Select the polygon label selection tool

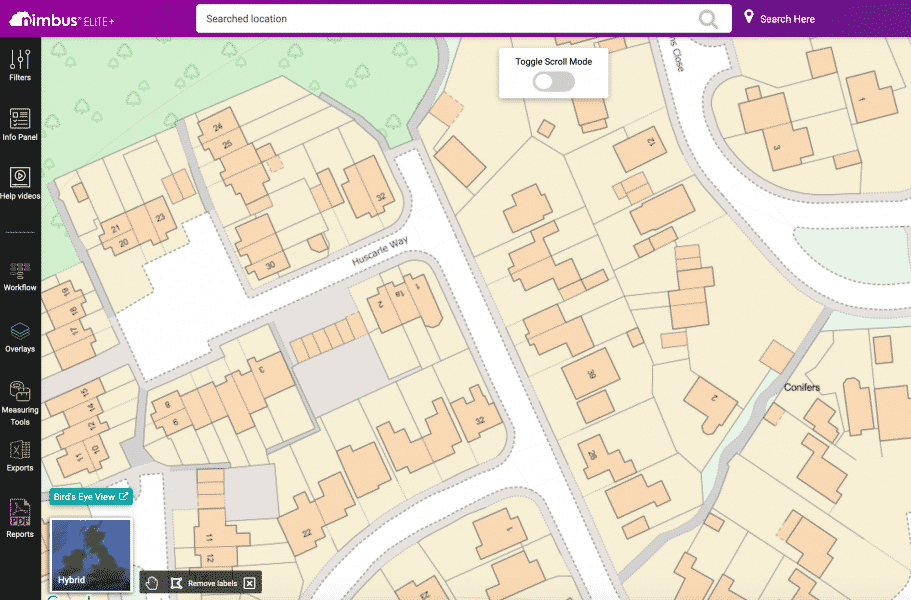click(175, 582)
